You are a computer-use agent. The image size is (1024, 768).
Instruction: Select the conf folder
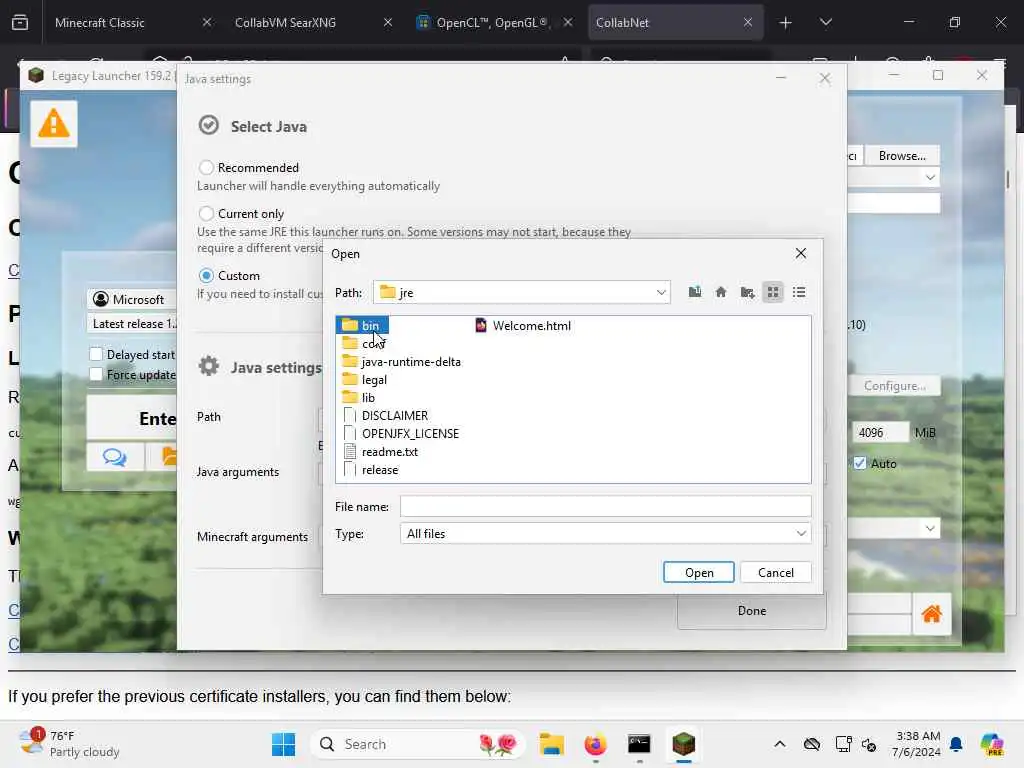coord(364,344)
